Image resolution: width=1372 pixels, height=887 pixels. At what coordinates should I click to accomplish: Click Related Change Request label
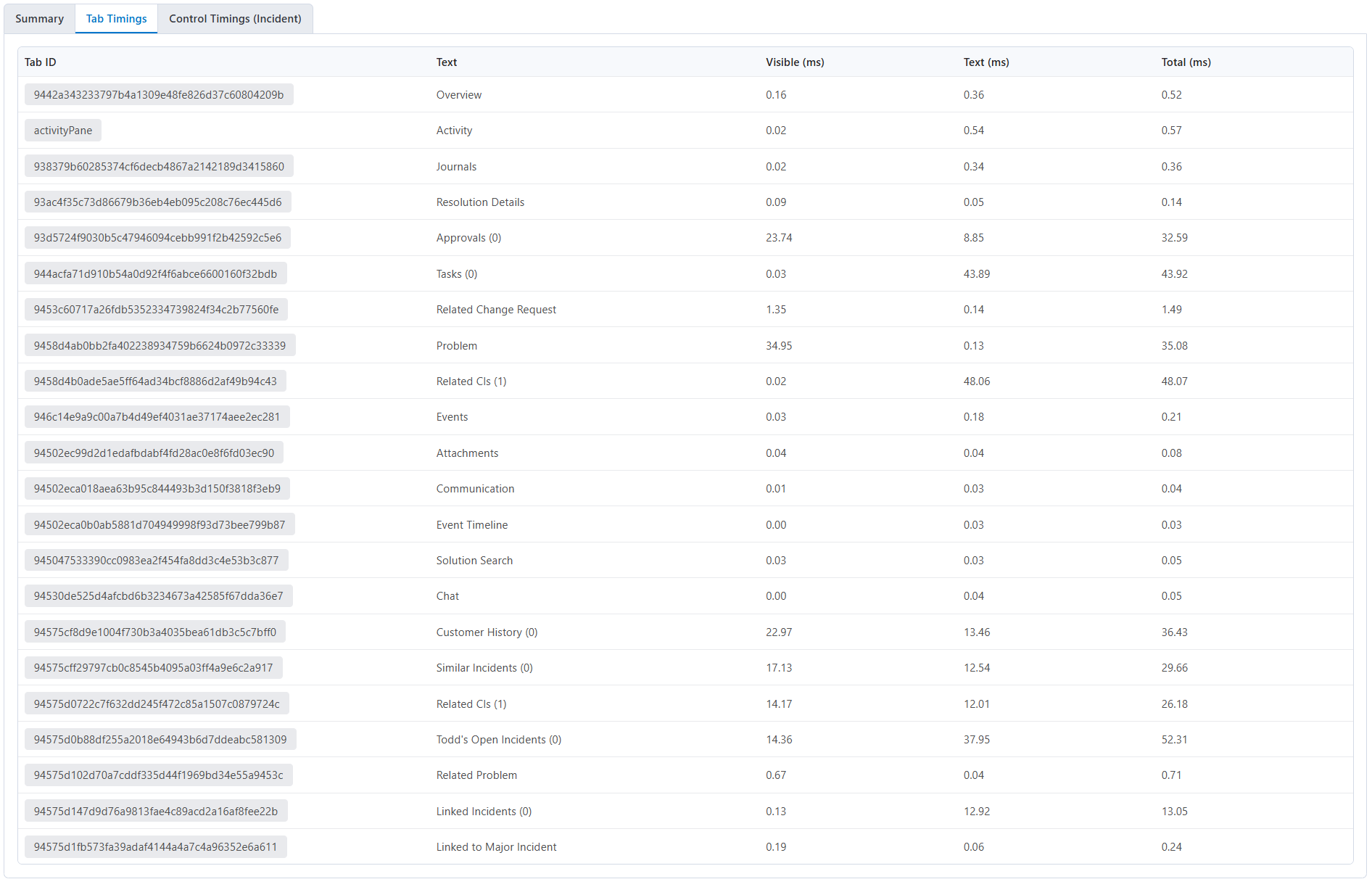[496, 310]
